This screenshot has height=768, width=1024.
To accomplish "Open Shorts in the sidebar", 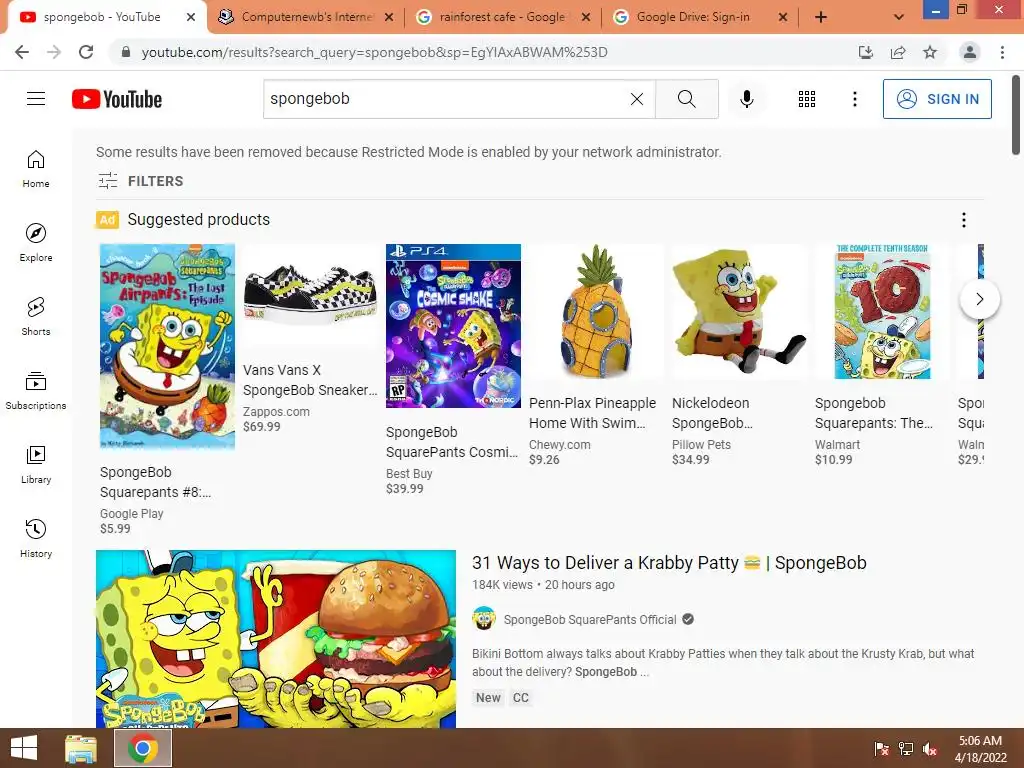I will tap(36, 316).
